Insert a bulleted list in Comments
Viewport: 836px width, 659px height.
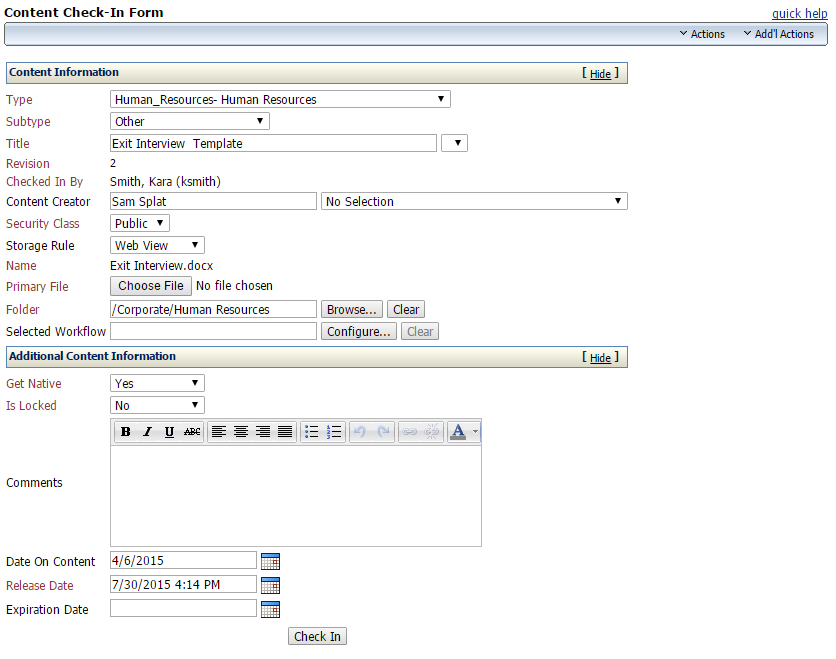click(x=311, y=431)
